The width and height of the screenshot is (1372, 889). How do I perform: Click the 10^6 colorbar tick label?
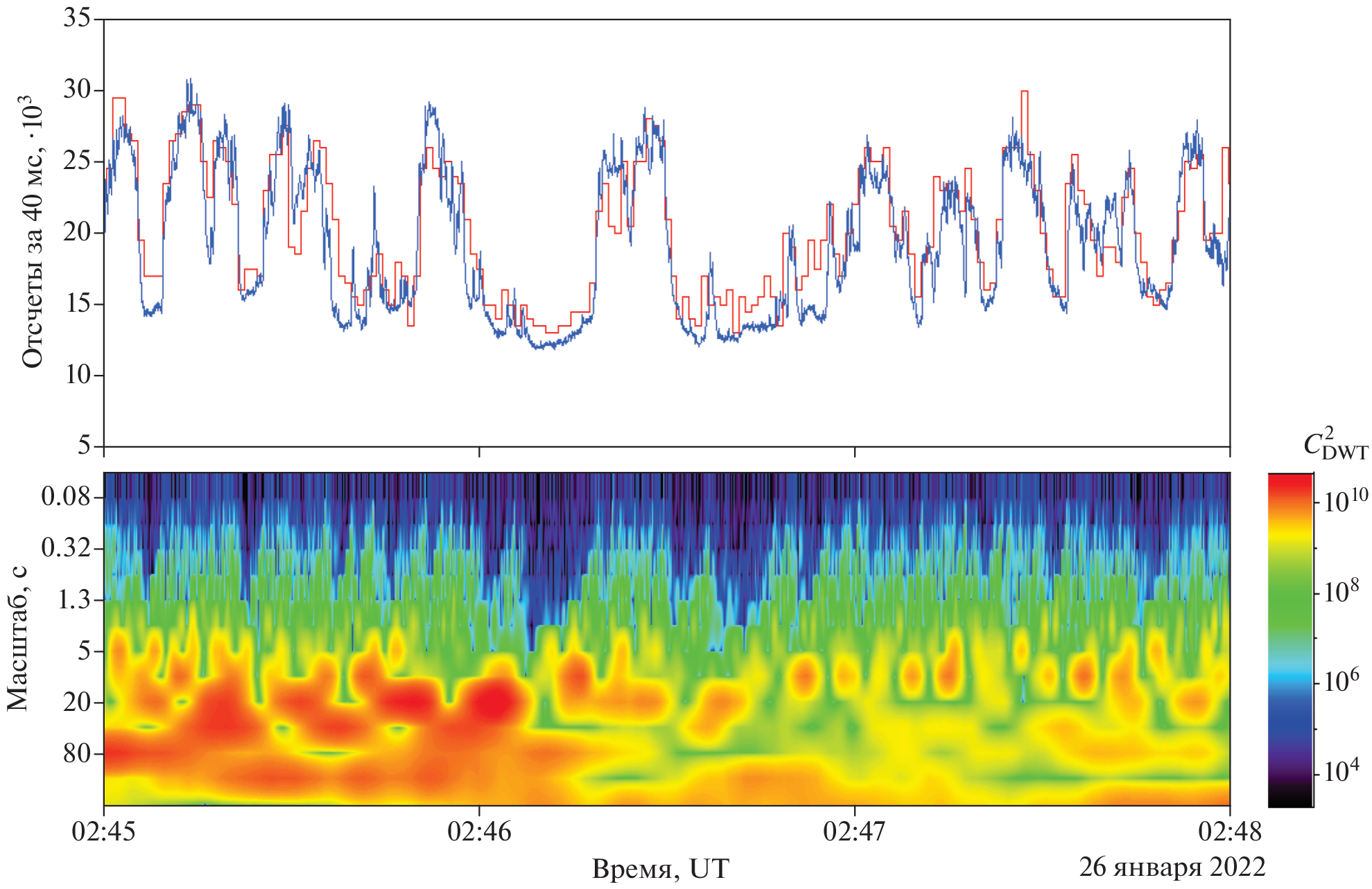point(1341,681)
